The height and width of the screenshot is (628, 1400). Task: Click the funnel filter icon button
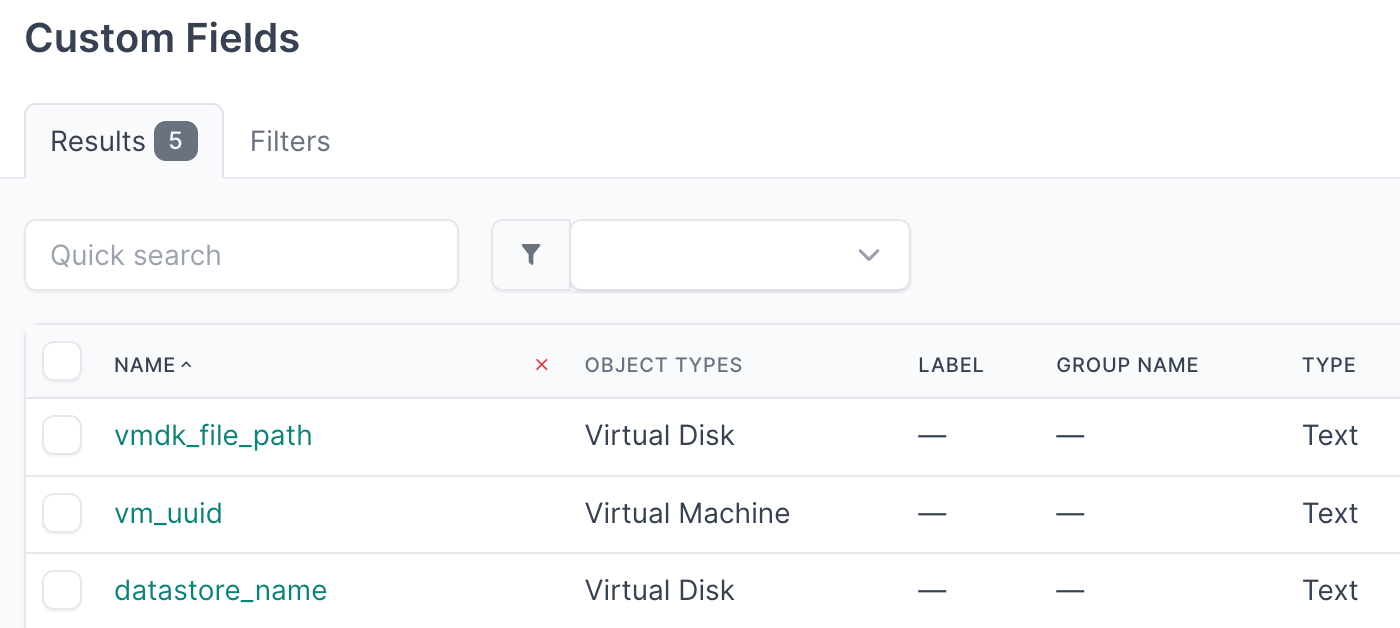click(531, 255)
